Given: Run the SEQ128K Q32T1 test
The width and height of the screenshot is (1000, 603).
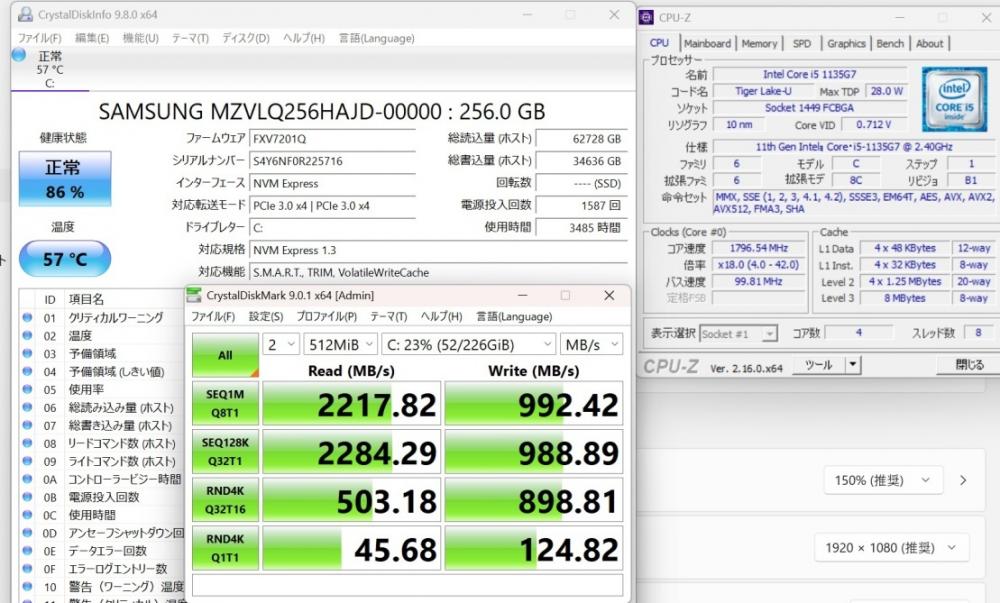Looking at the screenshot, I should coord(225,451).
